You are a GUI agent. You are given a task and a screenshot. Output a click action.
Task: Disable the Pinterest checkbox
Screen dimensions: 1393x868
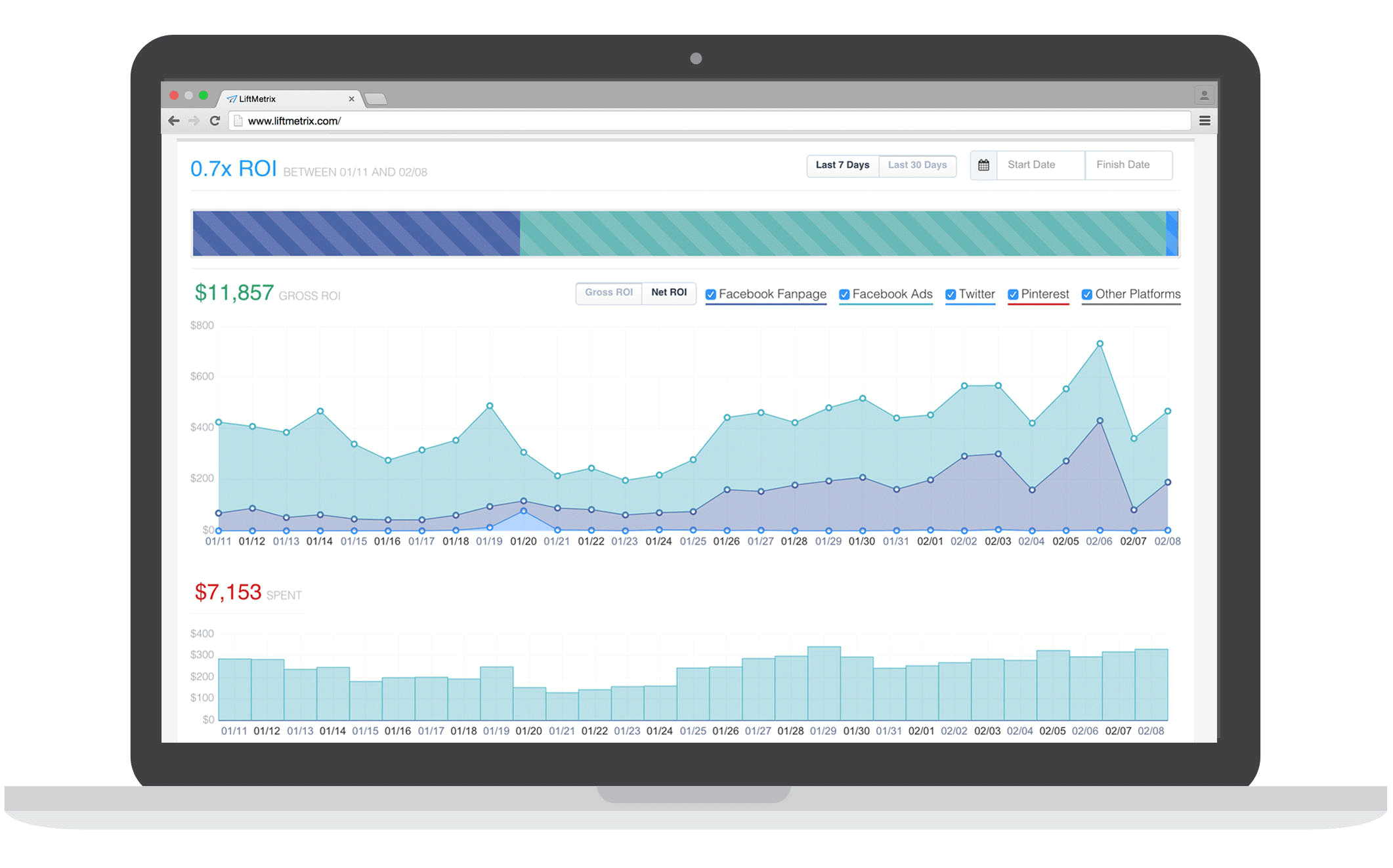tap(1013, 295)
